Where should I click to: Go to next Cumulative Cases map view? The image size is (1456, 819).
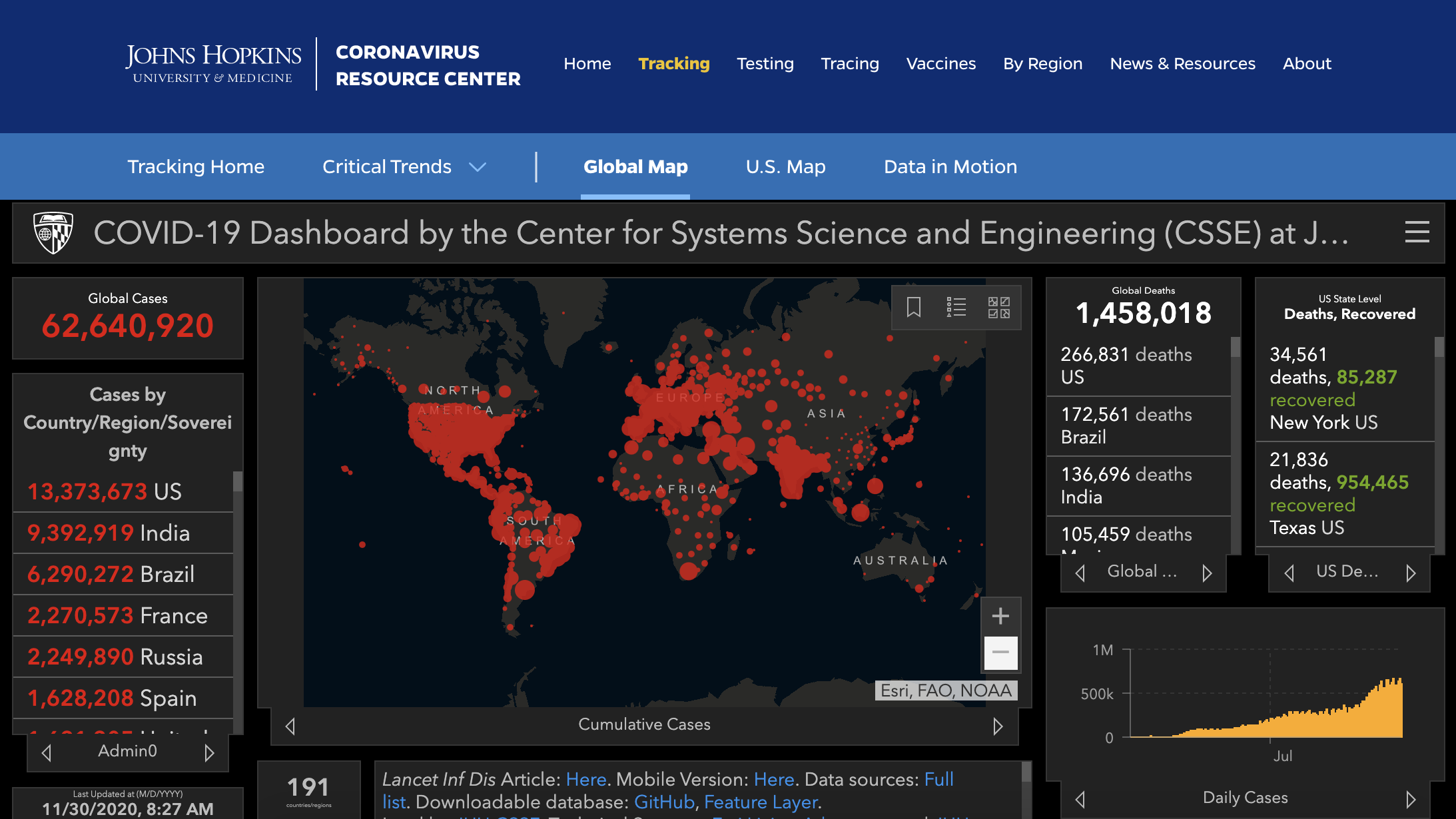(x=997, y=726)
